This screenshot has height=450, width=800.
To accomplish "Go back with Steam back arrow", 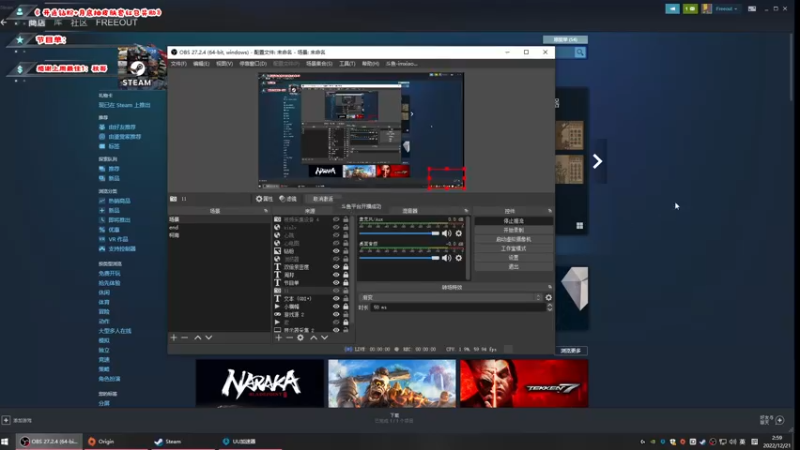I will point(4,22).
